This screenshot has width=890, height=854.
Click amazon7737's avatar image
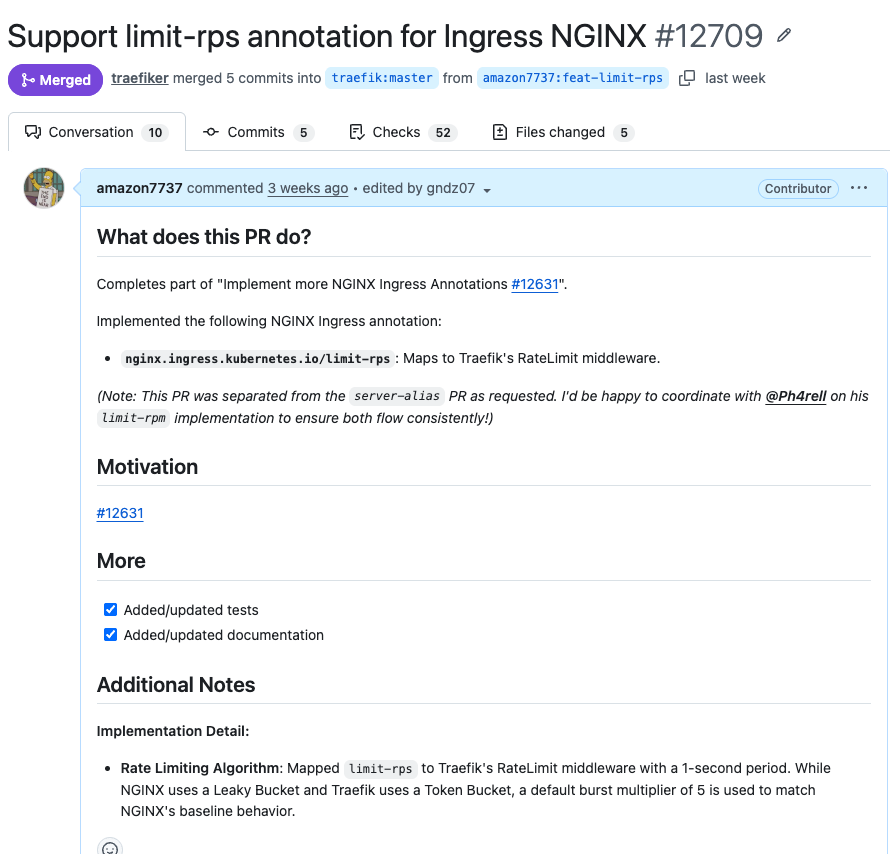tap(44, 188)
